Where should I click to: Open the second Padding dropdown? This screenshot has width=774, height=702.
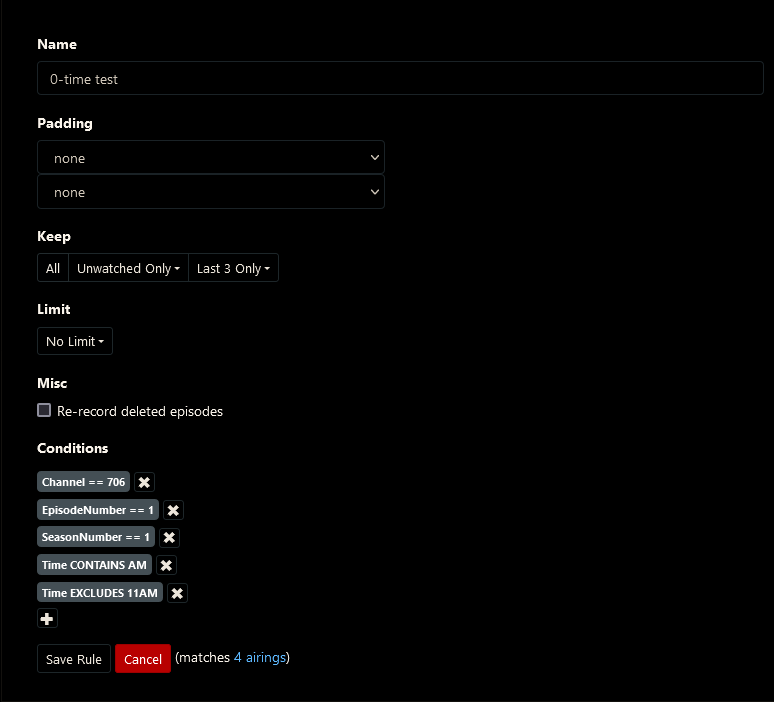tap(210, 192)
